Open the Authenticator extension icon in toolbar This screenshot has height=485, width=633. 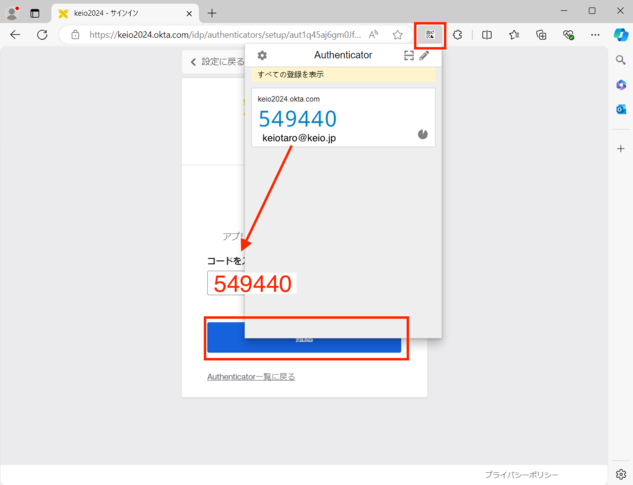click(430, 34)
